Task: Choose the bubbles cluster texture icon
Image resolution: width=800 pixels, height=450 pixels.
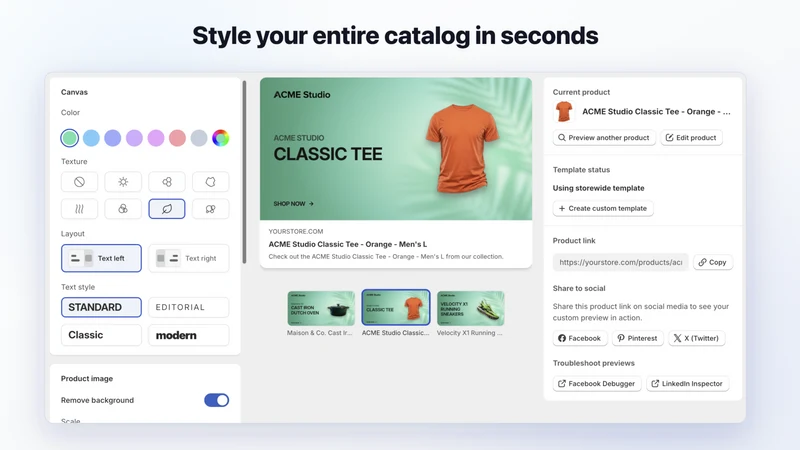Action: 167,182
